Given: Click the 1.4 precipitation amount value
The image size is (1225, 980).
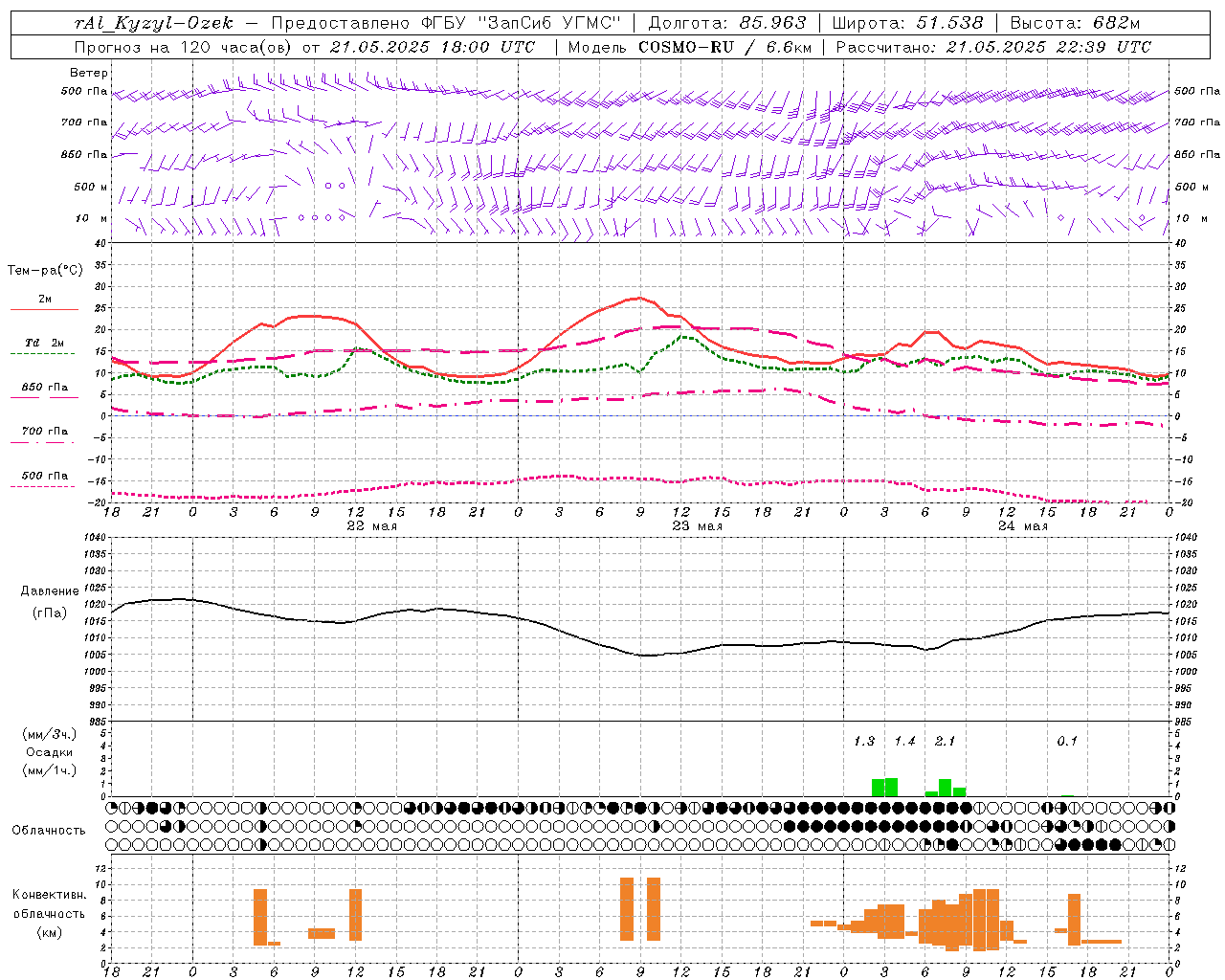Looking at the screenshot, I should point(904,741).
